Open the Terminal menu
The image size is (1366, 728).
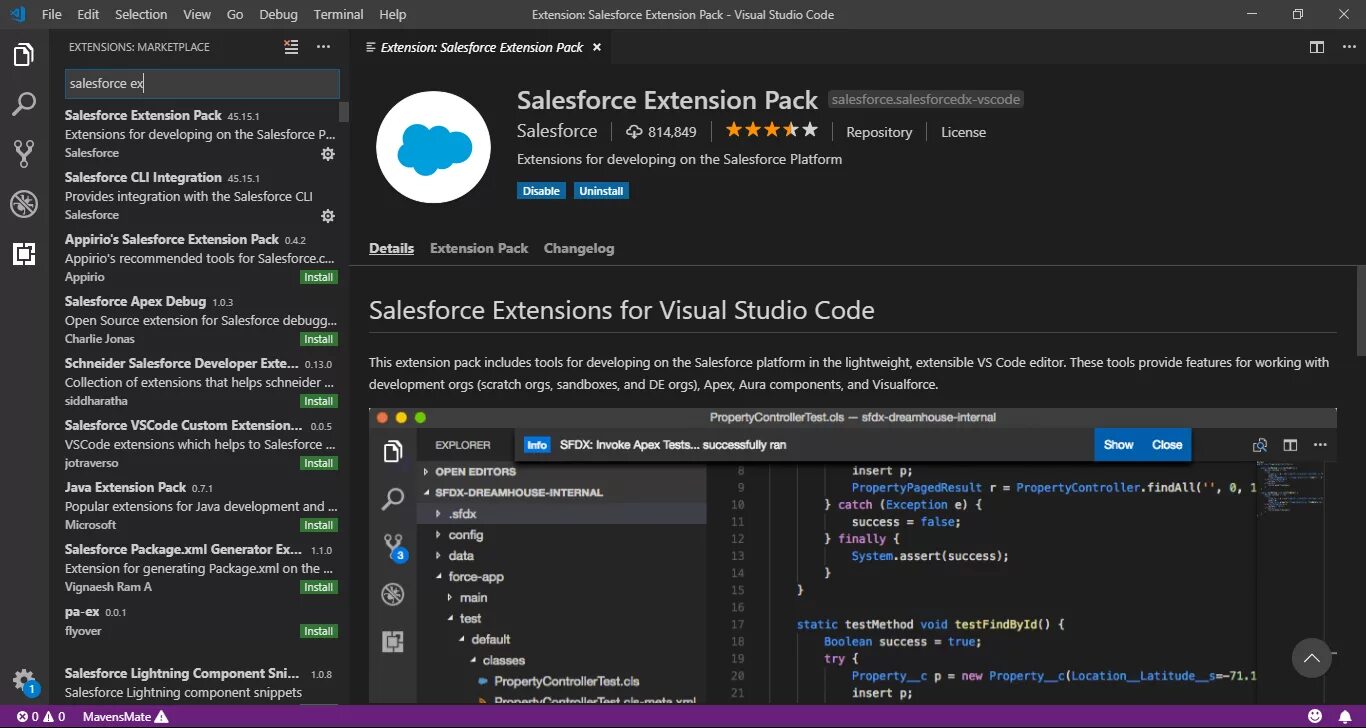[338, 14]
